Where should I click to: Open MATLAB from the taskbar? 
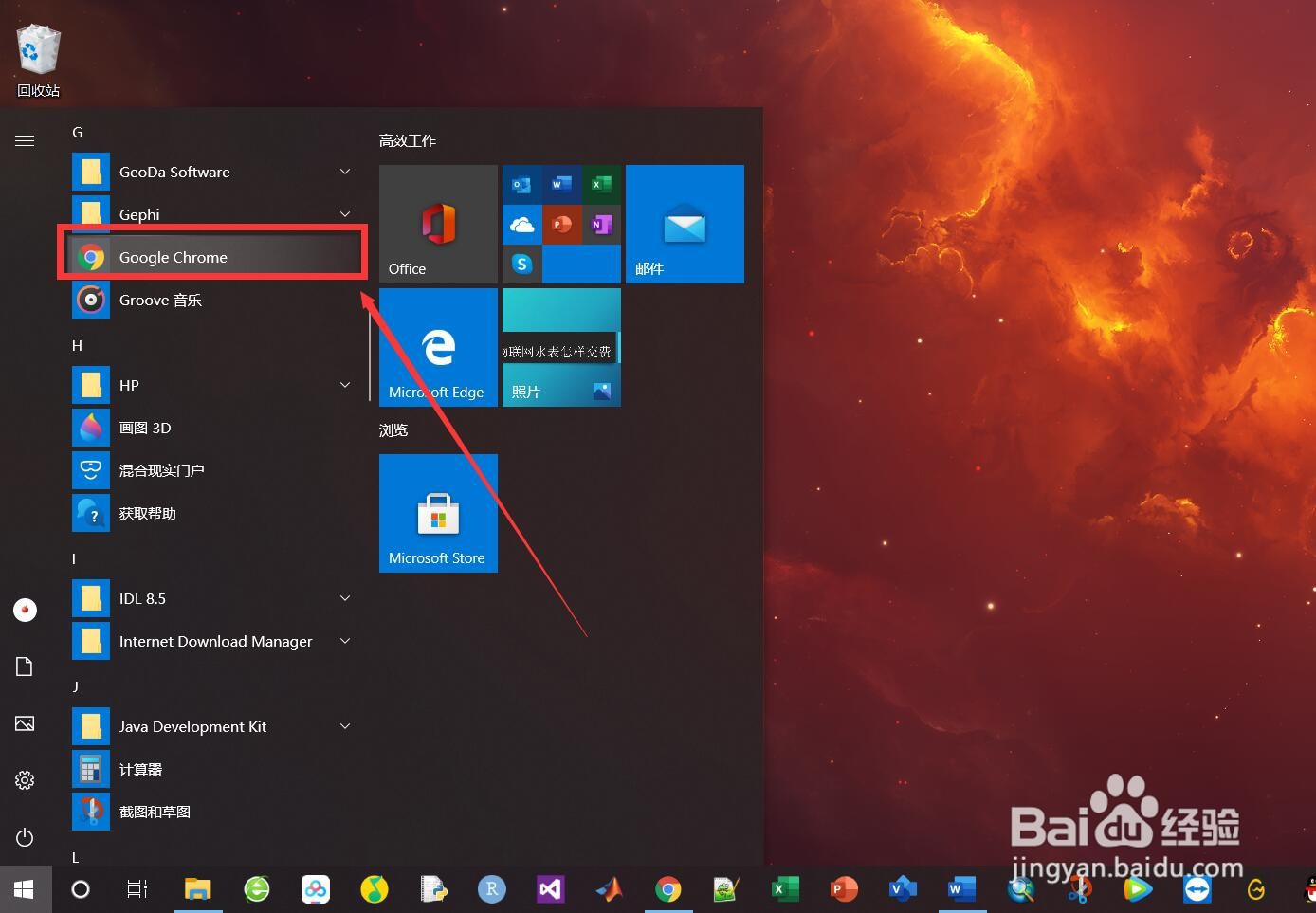(609, 889)
